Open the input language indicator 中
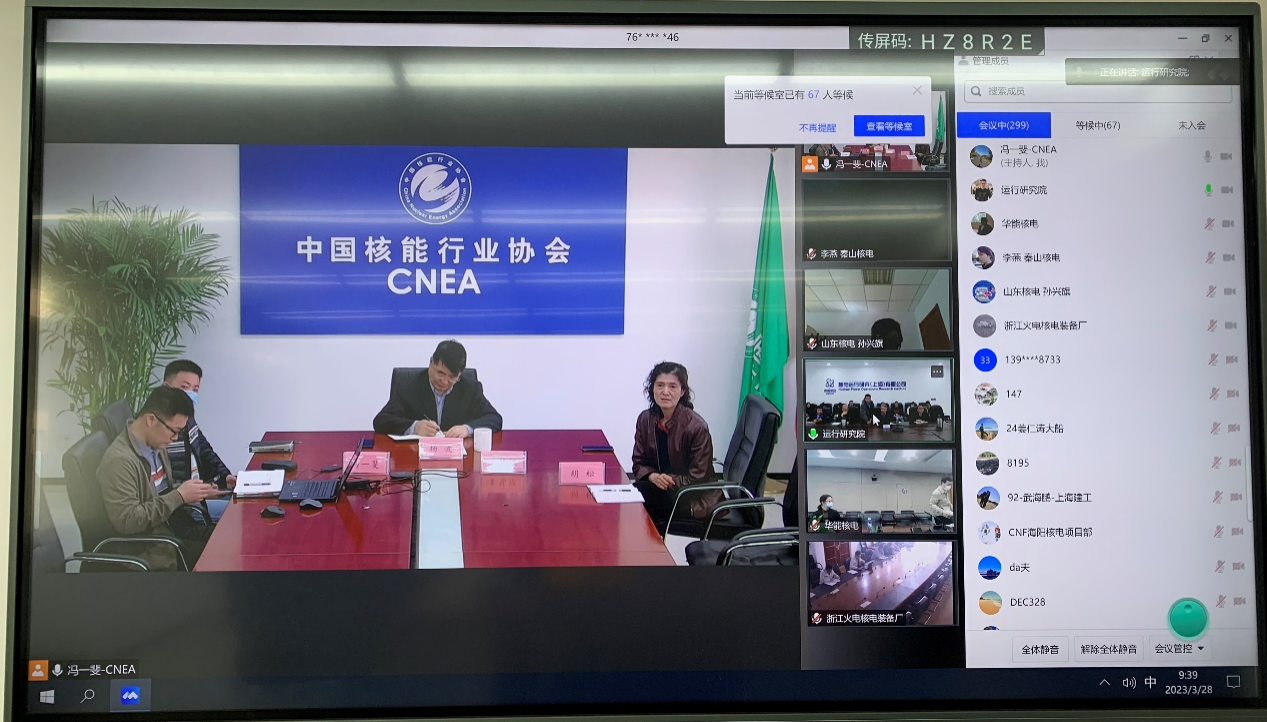The height and width of the screenshot is (722, 1267). point(1150,683)
